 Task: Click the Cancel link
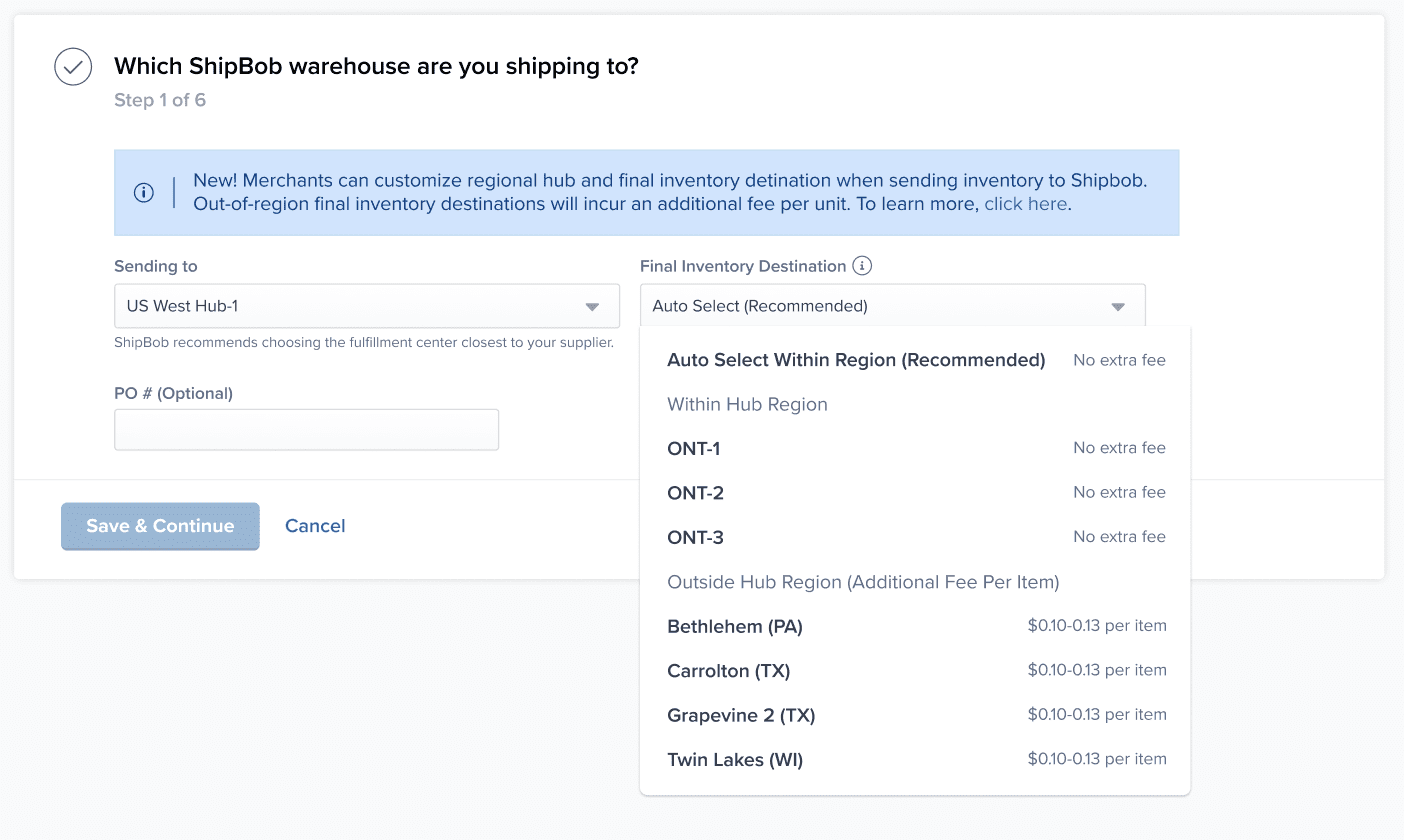315,526
